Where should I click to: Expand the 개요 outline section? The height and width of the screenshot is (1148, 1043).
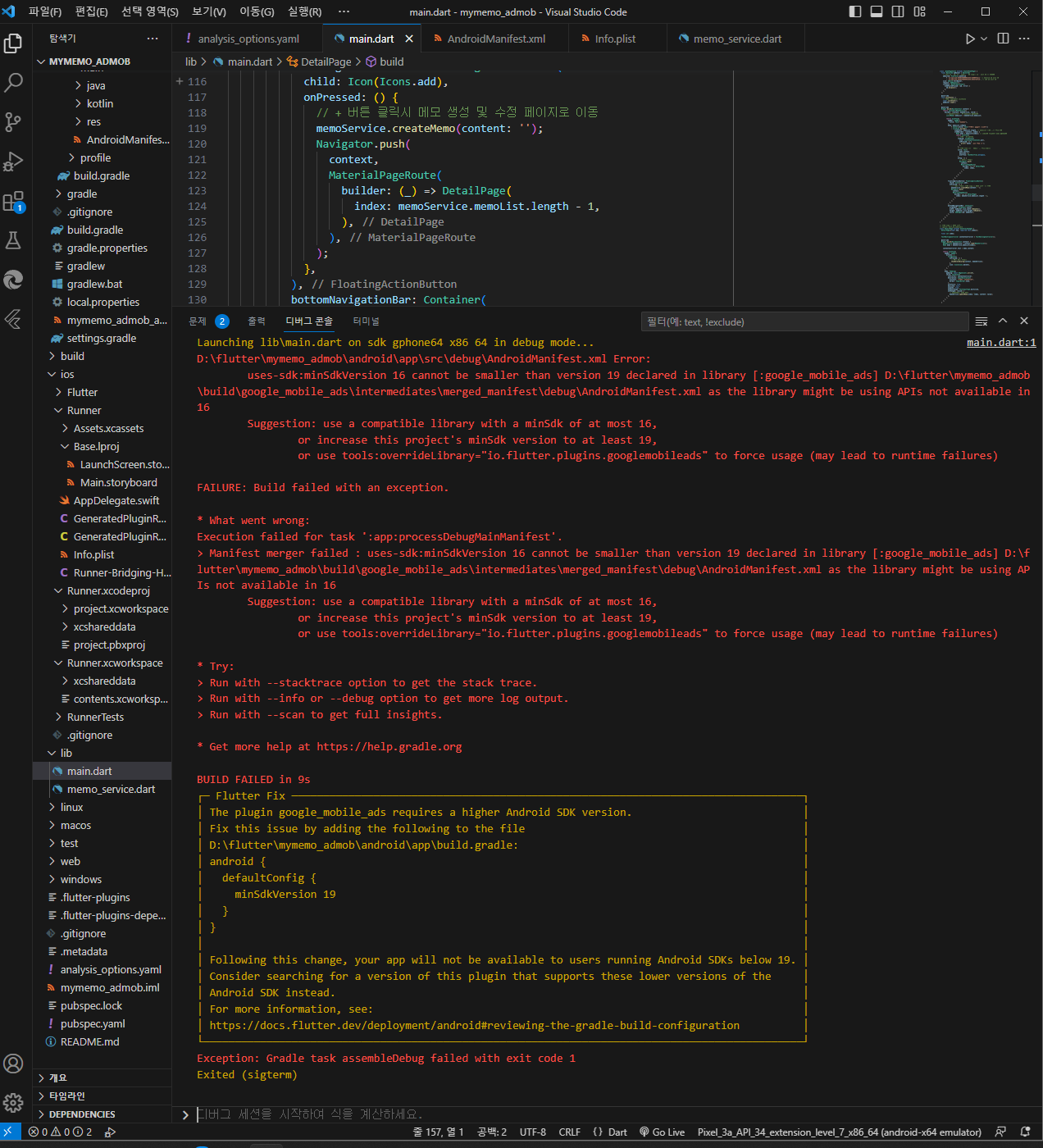(x=58, y=1077)
